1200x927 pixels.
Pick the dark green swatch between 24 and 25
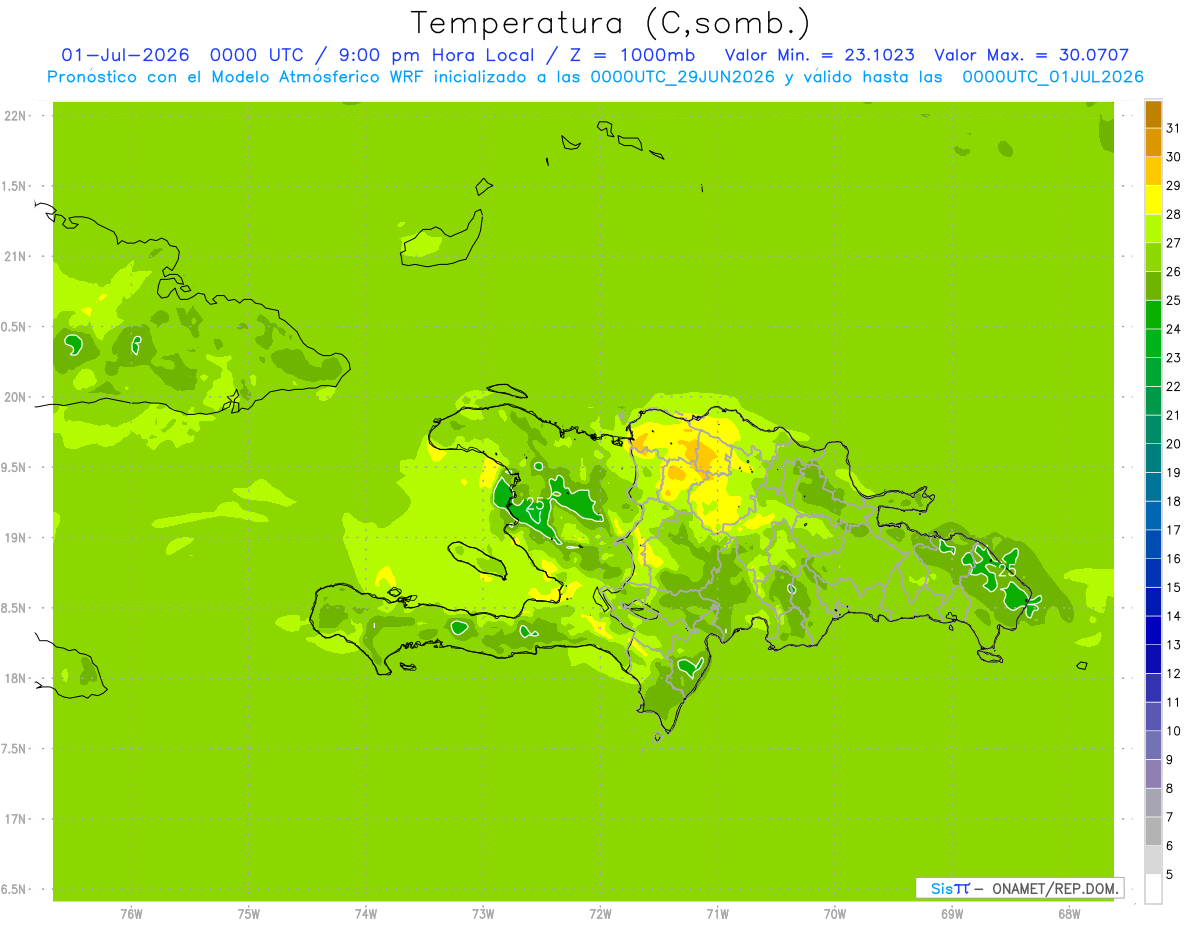(1153, 315)
